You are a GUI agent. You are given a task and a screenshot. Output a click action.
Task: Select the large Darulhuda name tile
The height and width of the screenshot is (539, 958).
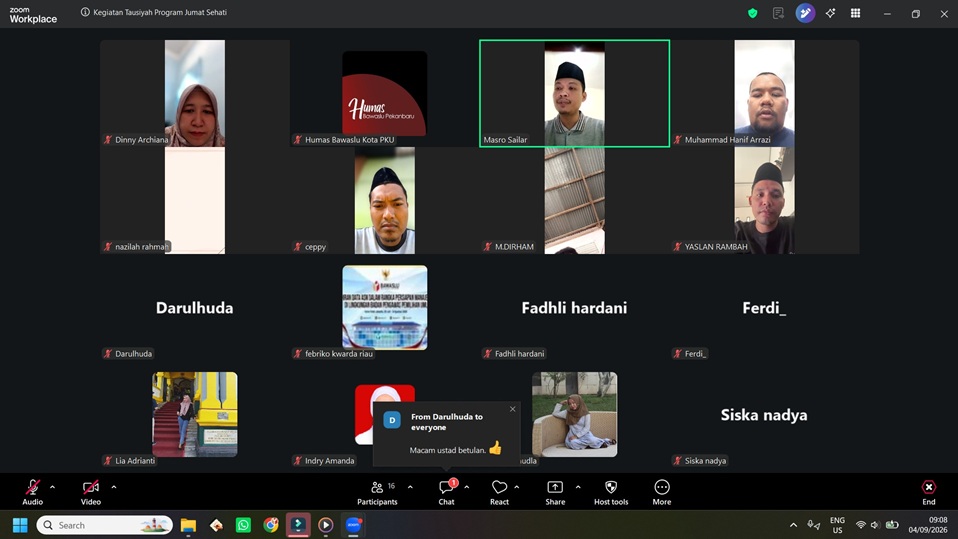[195, 307]
